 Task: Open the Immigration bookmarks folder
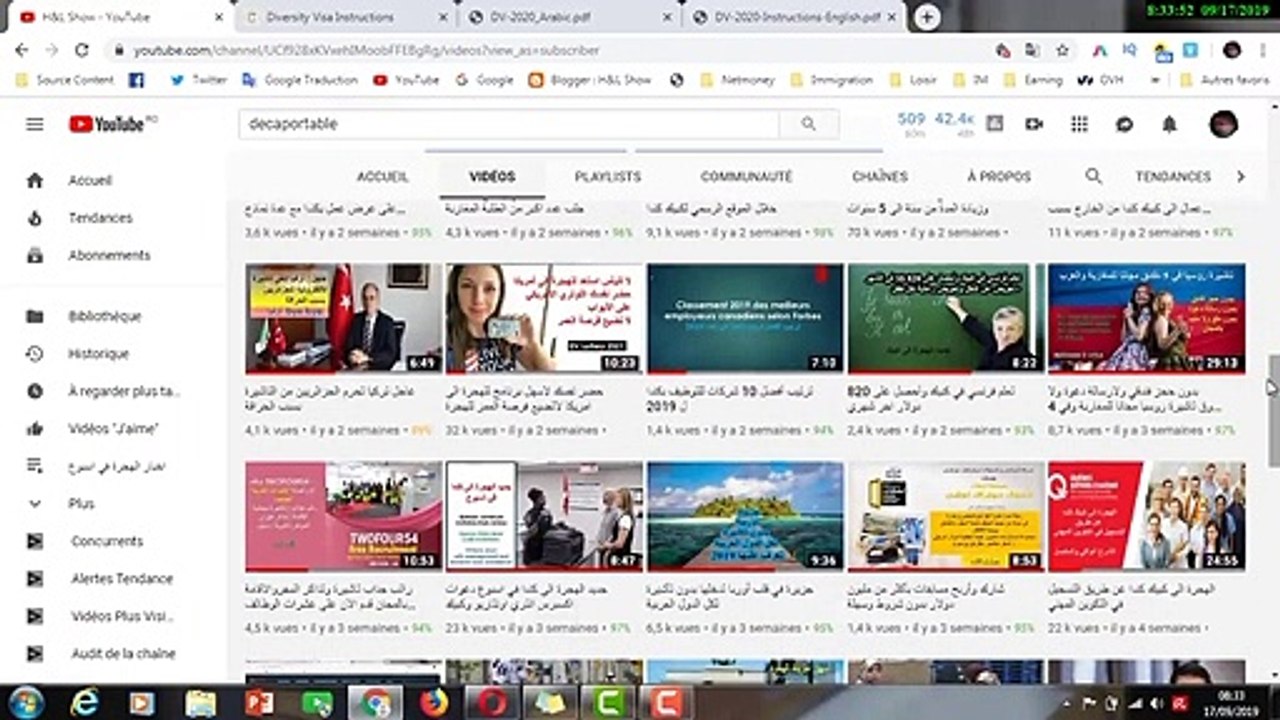click(x=831, y=80)
